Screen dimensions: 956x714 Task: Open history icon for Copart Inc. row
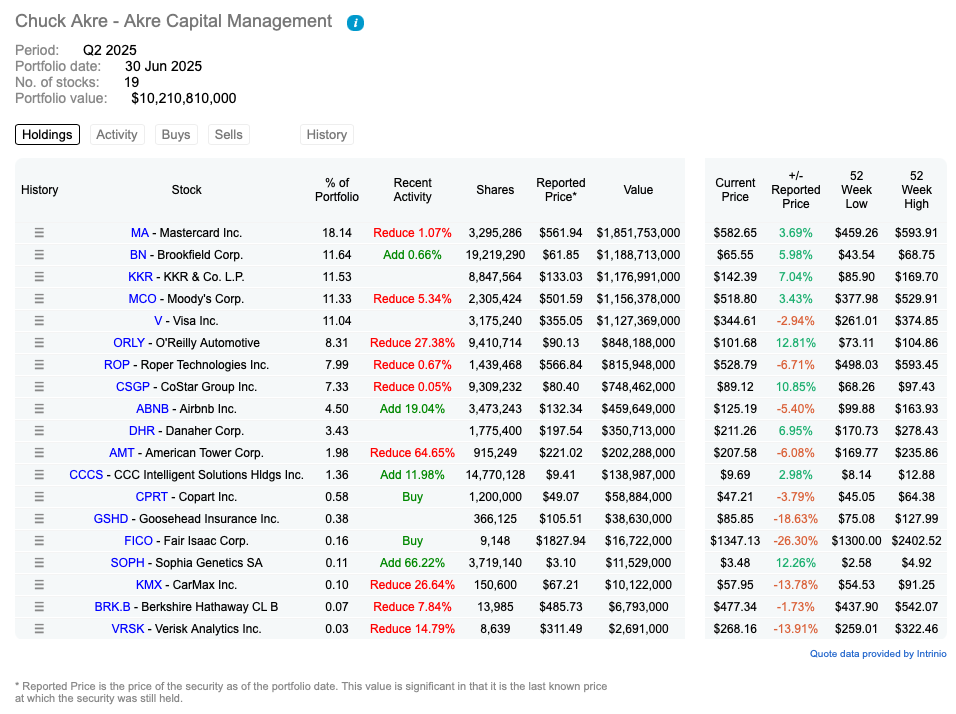(39, 497)
